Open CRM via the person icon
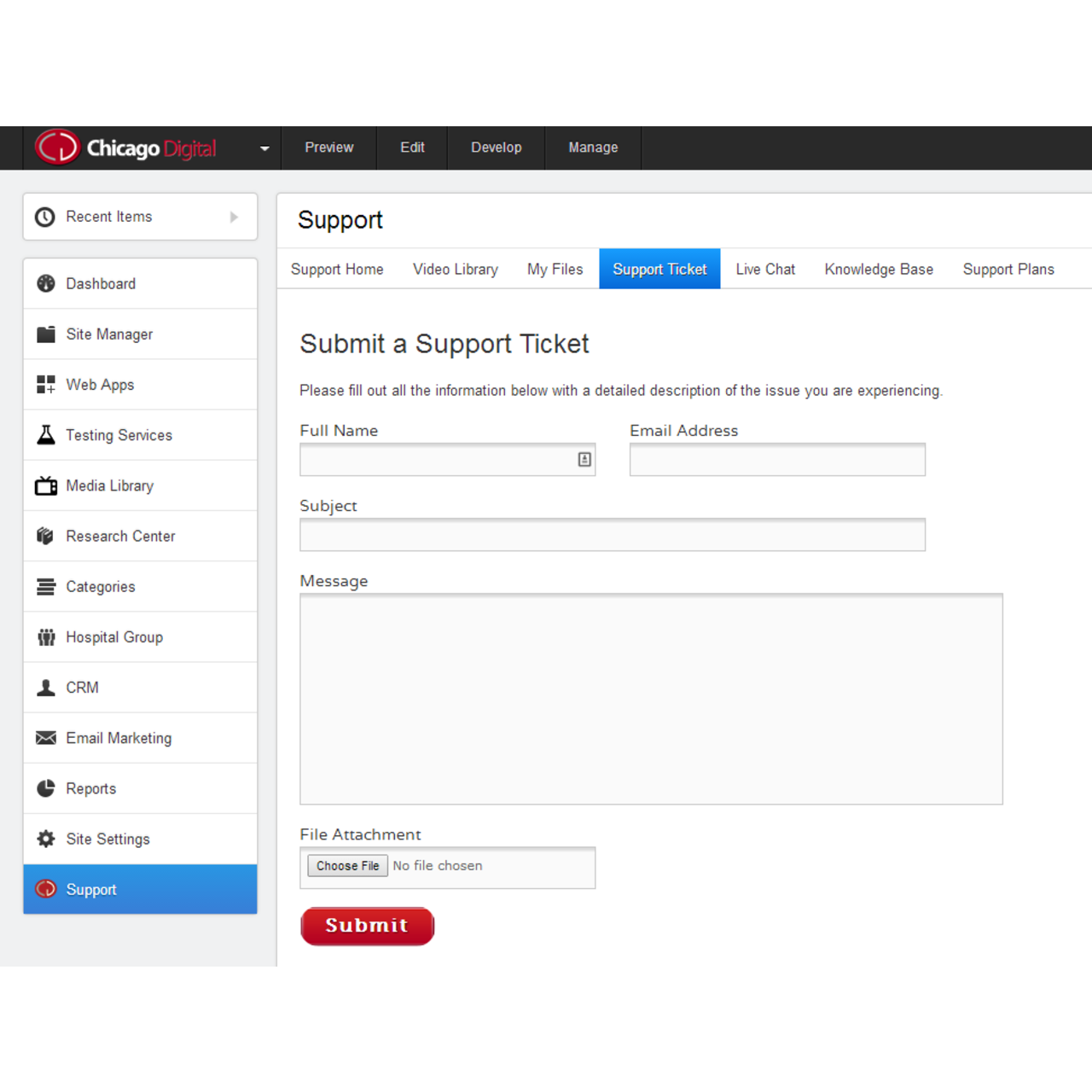 point(45,687)
